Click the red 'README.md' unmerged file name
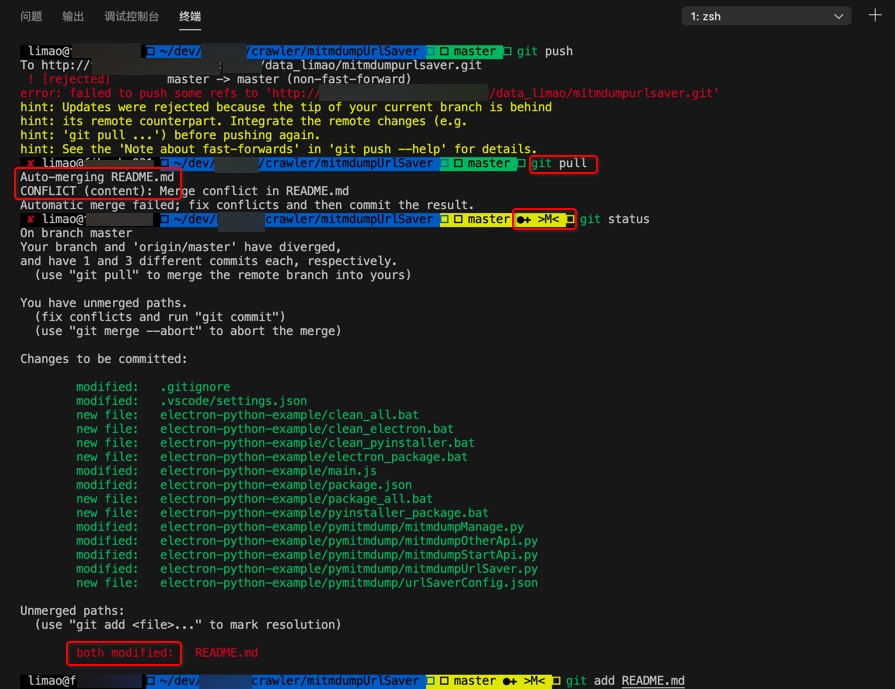Viewport: 895px width, 689px height. pos(227,652)
